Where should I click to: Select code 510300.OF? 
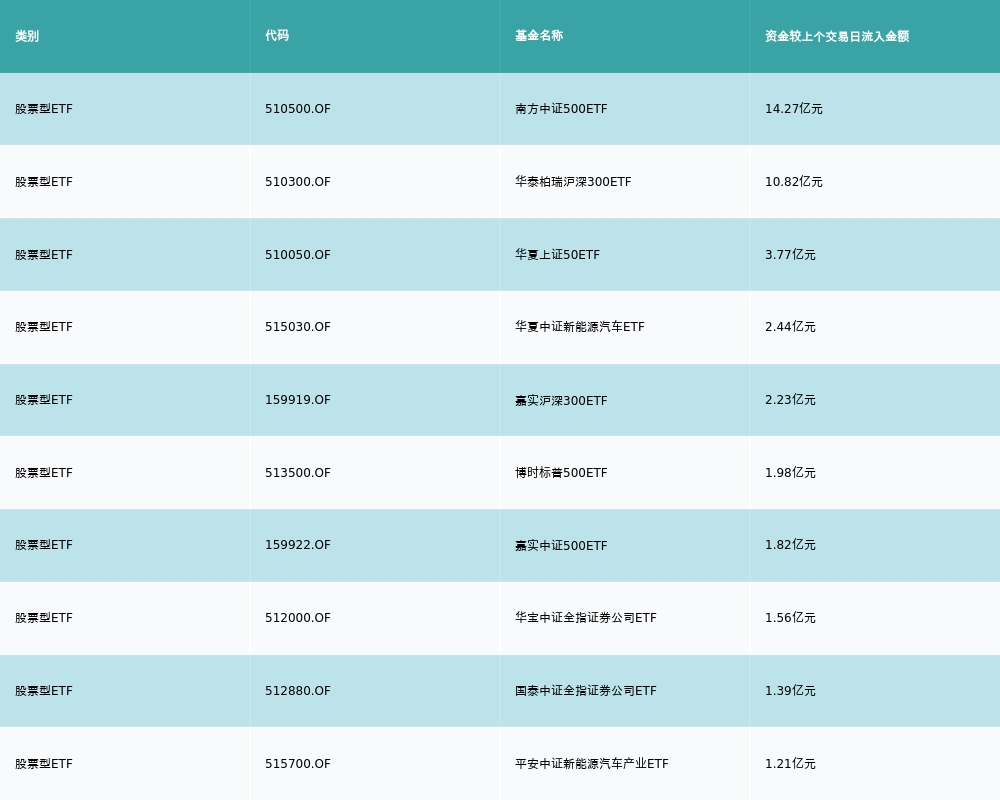click(x=298, y=181)
